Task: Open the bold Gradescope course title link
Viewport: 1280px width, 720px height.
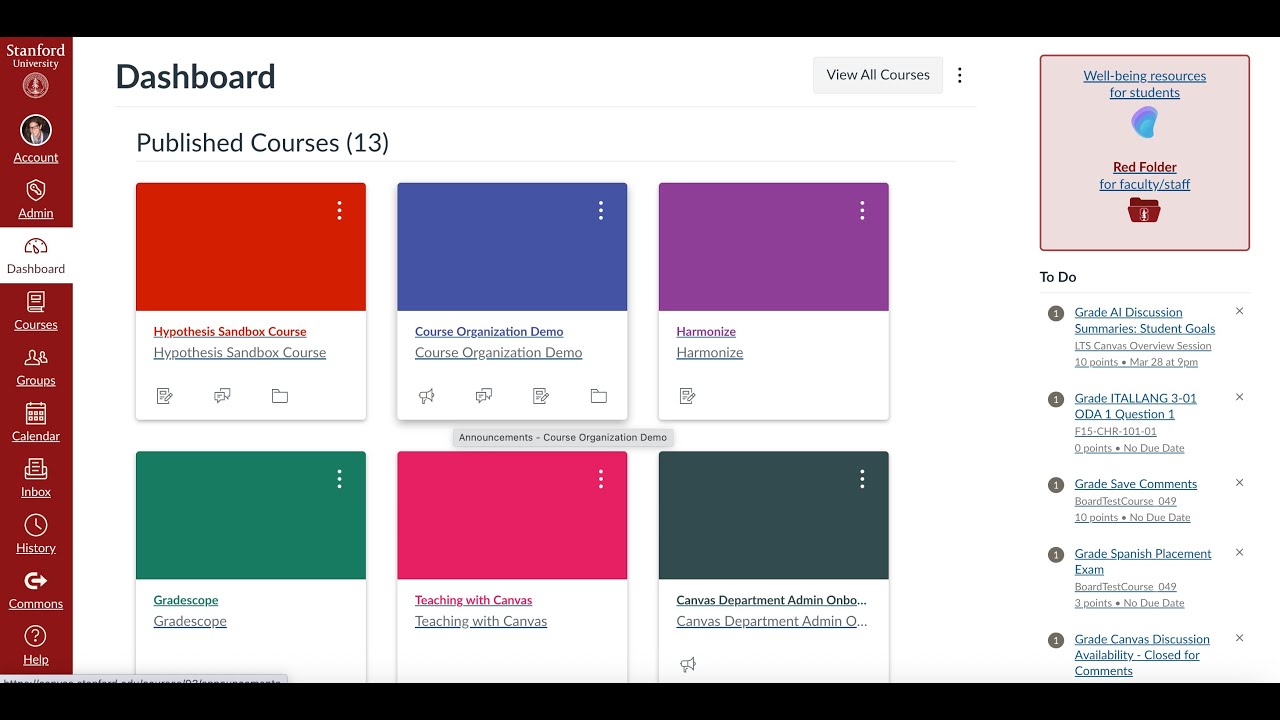Action: coord(186,601)
